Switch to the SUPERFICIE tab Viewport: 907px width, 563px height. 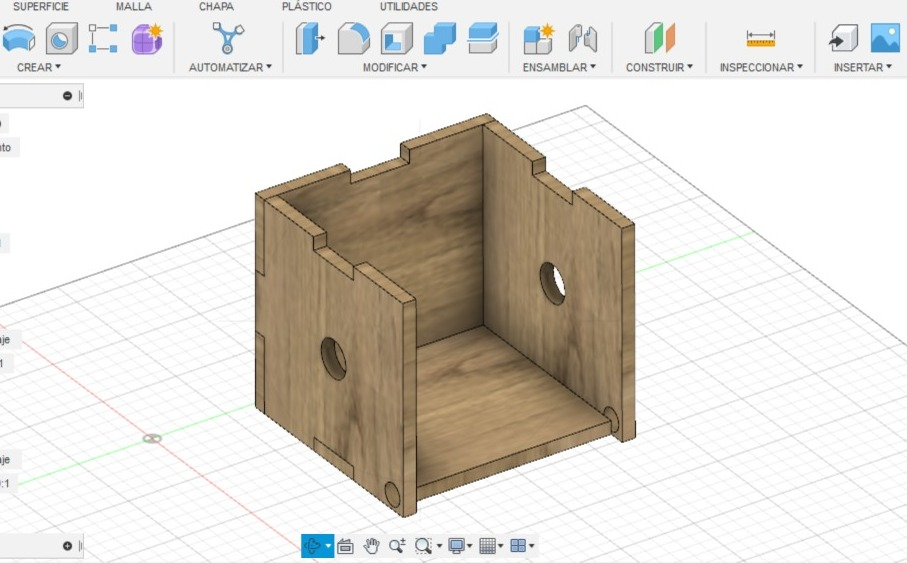40,6
